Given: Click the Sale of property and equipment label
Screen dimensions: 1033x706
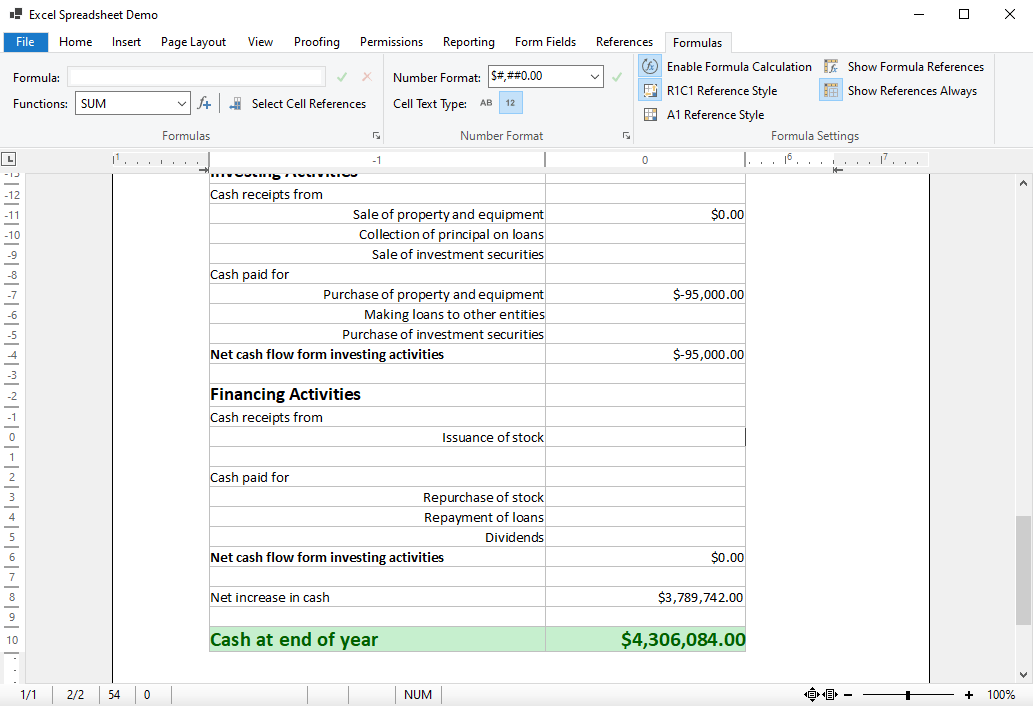Looking at the screenshot, I should (448, 215).
